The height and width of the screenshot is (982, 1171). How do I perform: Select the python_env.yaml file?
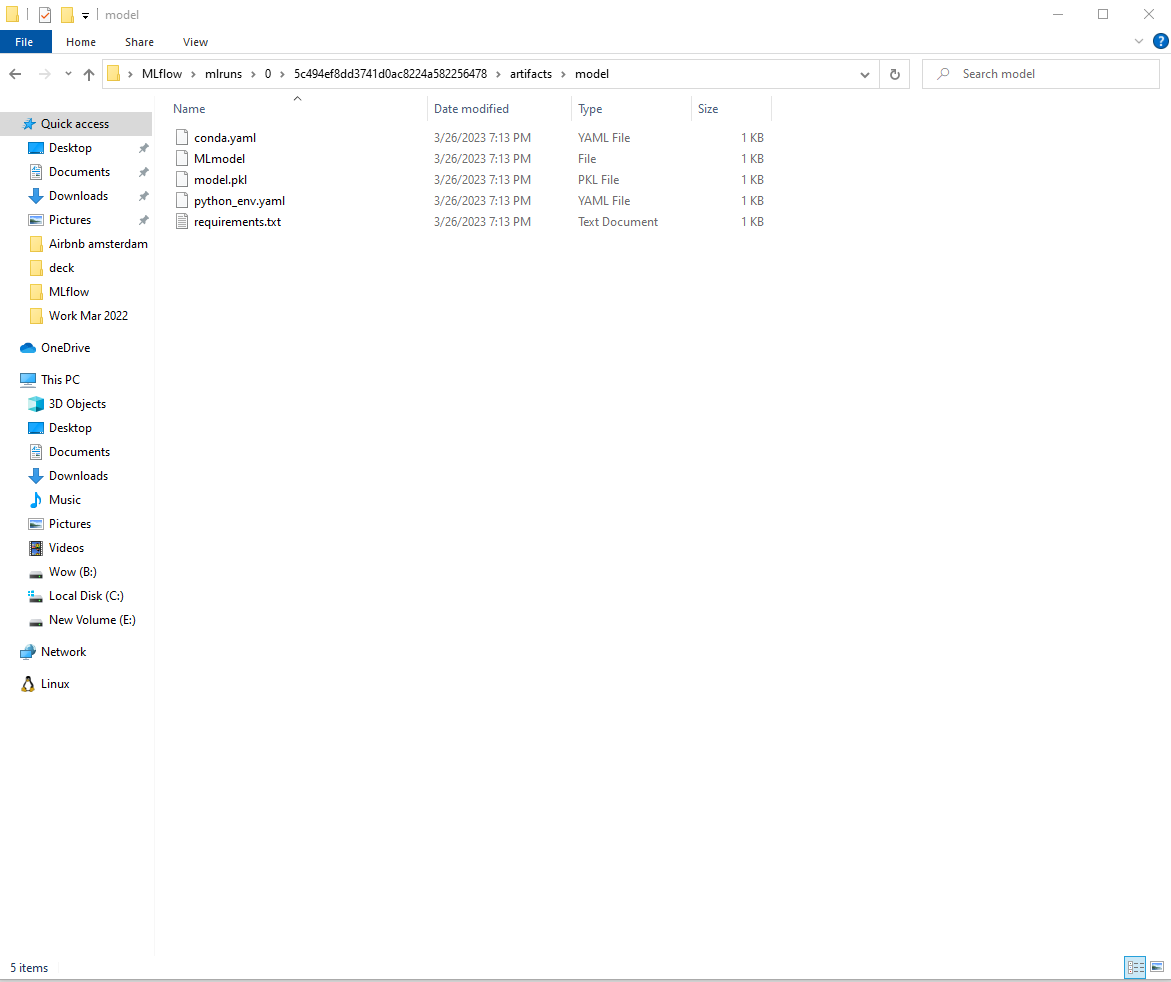coord(239,201)
